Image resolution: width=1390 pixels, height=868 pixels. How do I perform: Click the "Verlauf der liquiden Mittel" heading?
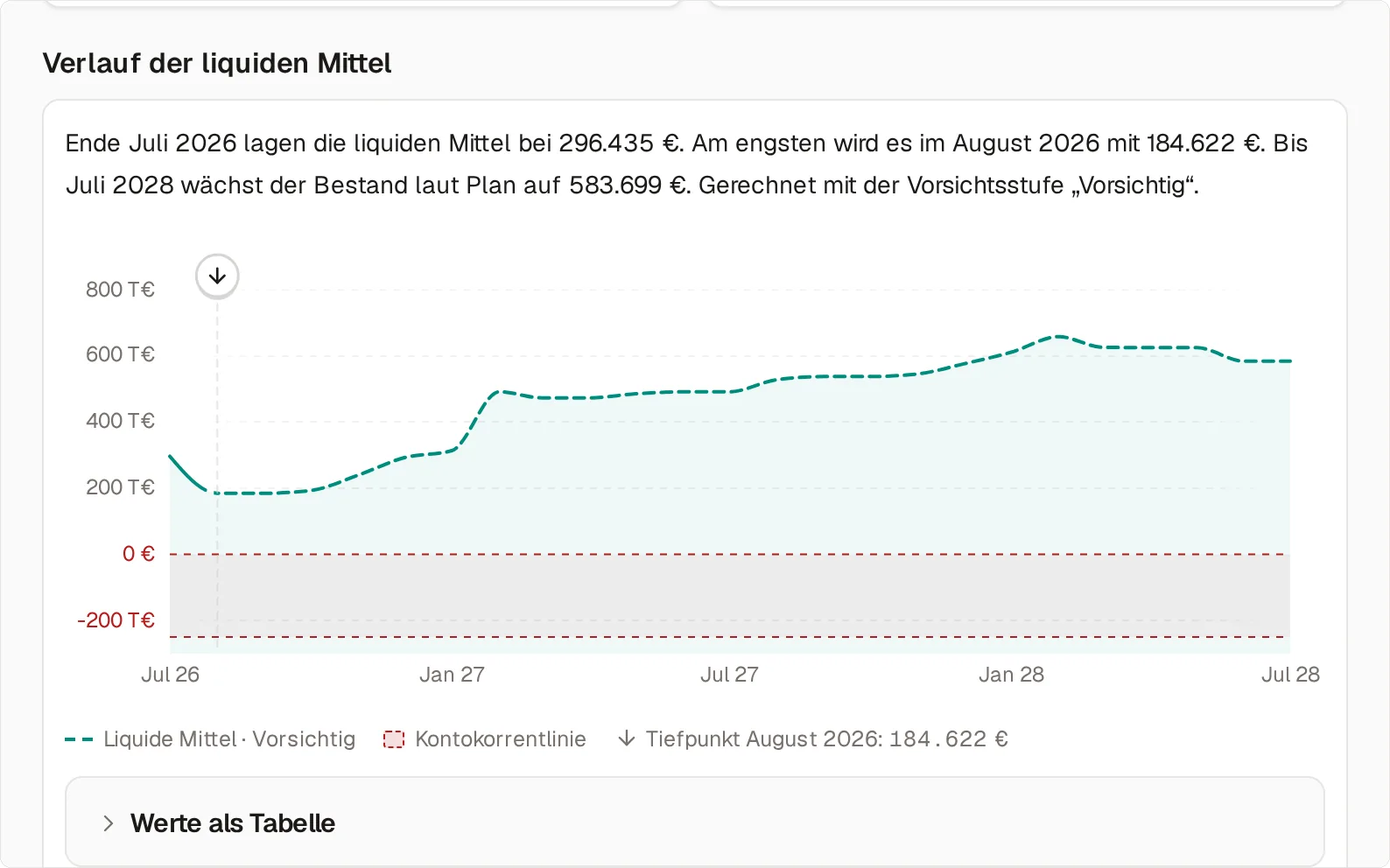coord(217,63)
